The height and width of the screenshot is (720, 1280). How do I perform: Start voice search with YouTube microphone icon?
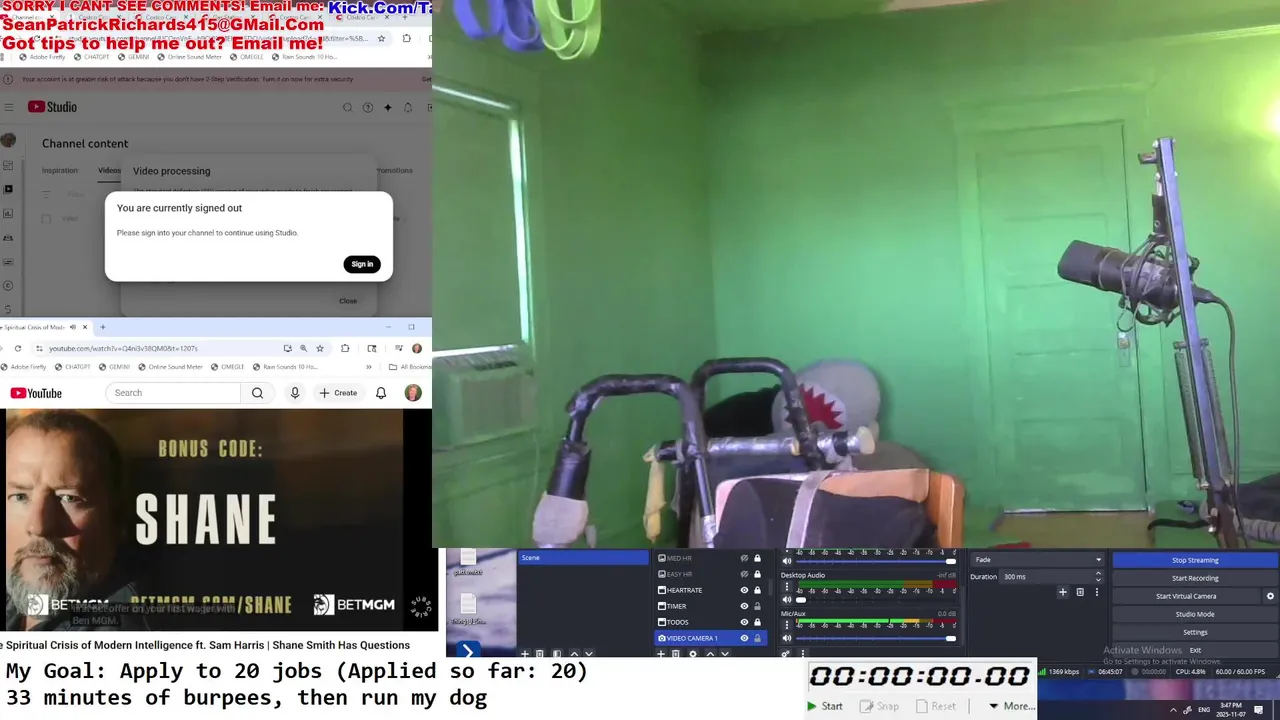coord(295,393)
